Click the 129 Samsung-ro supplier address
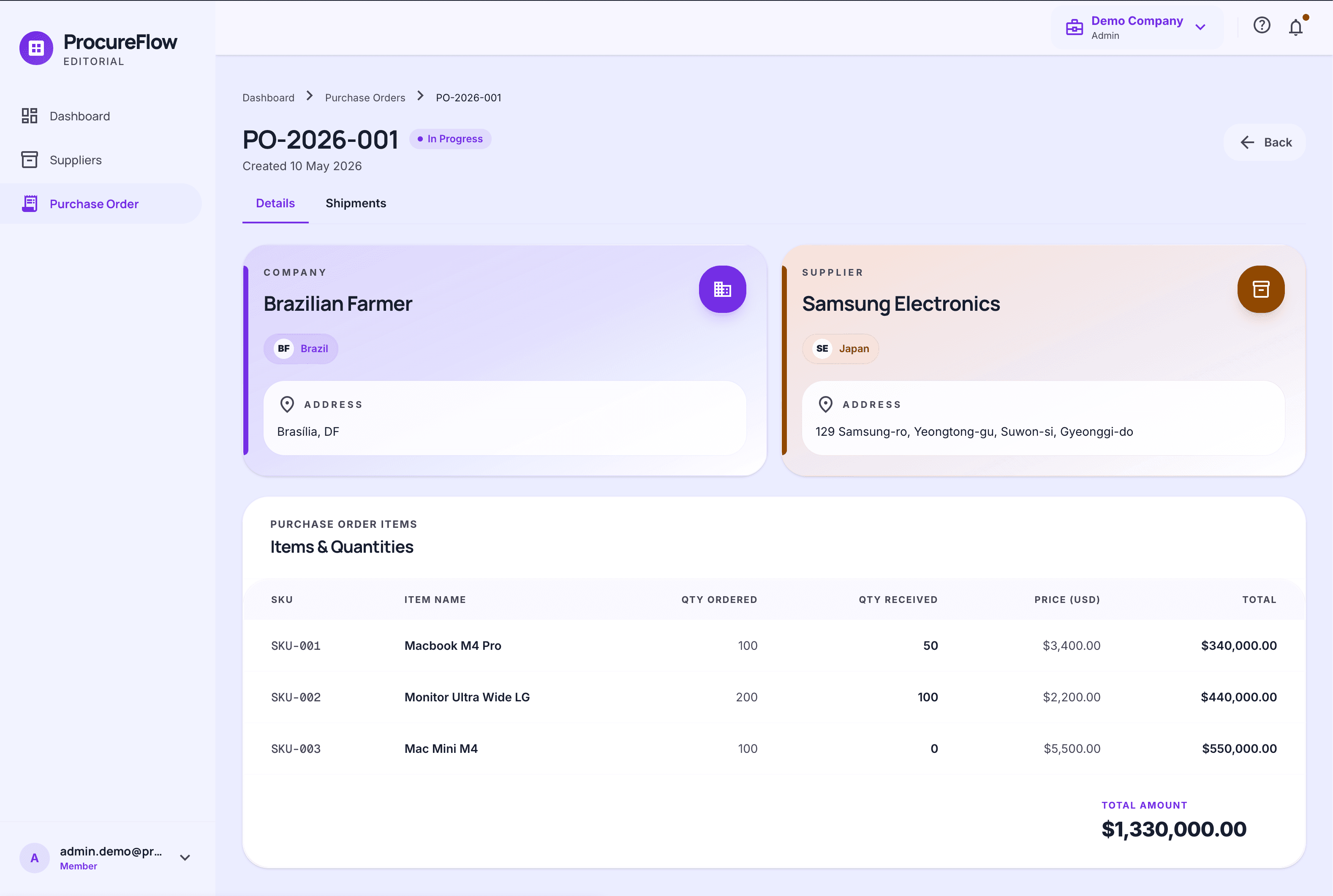The image size is (1333, 896). coord(974,432)
